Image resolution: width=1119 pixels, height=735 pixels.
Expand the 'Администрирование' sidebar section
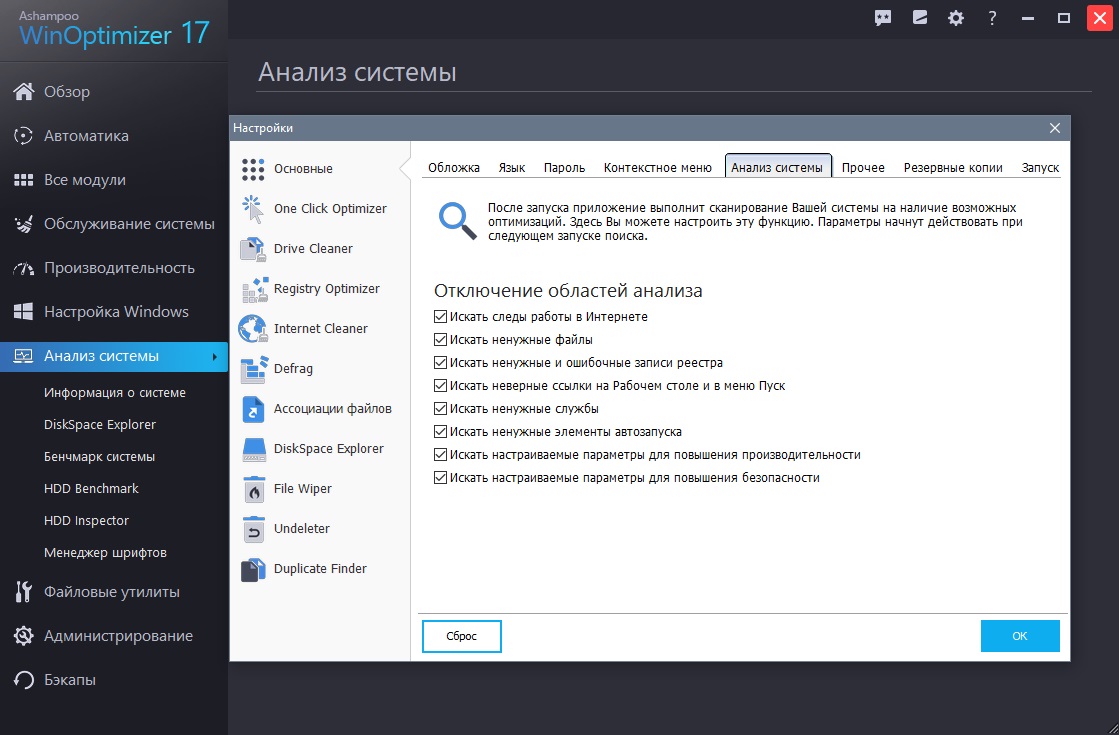pos(118,636)
